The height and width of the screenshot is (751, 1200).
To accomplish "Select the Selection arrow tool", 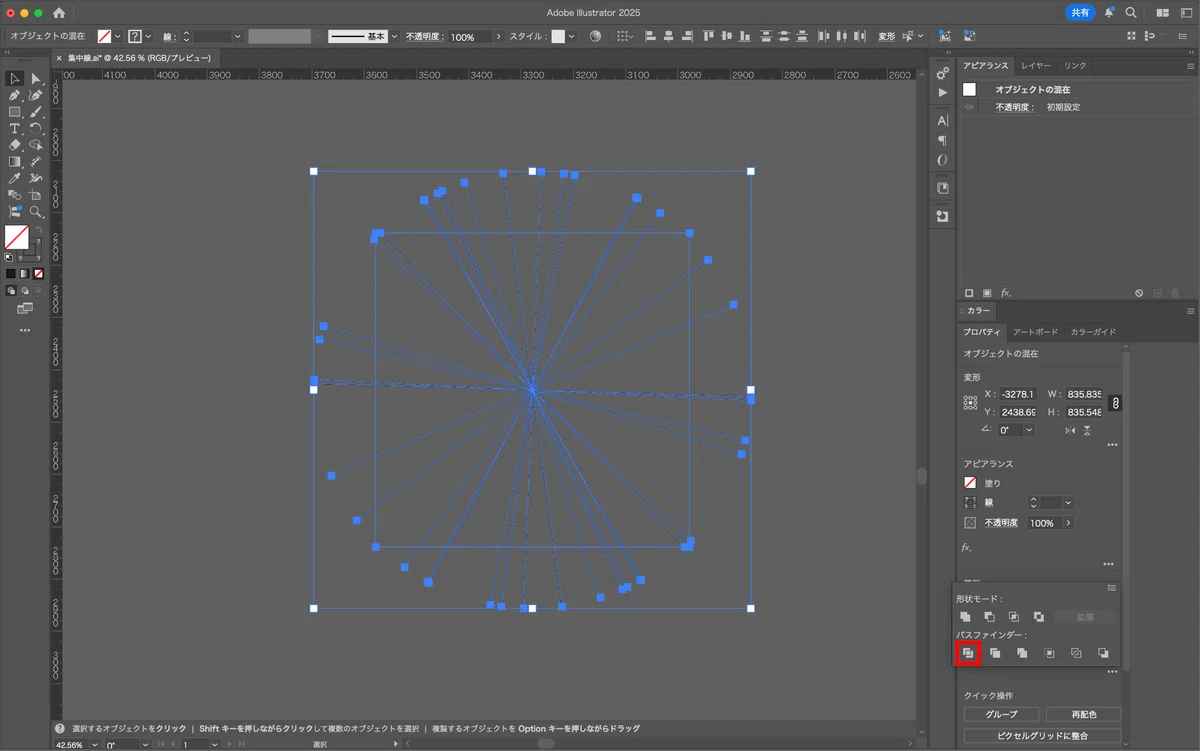I will [15, 79].
